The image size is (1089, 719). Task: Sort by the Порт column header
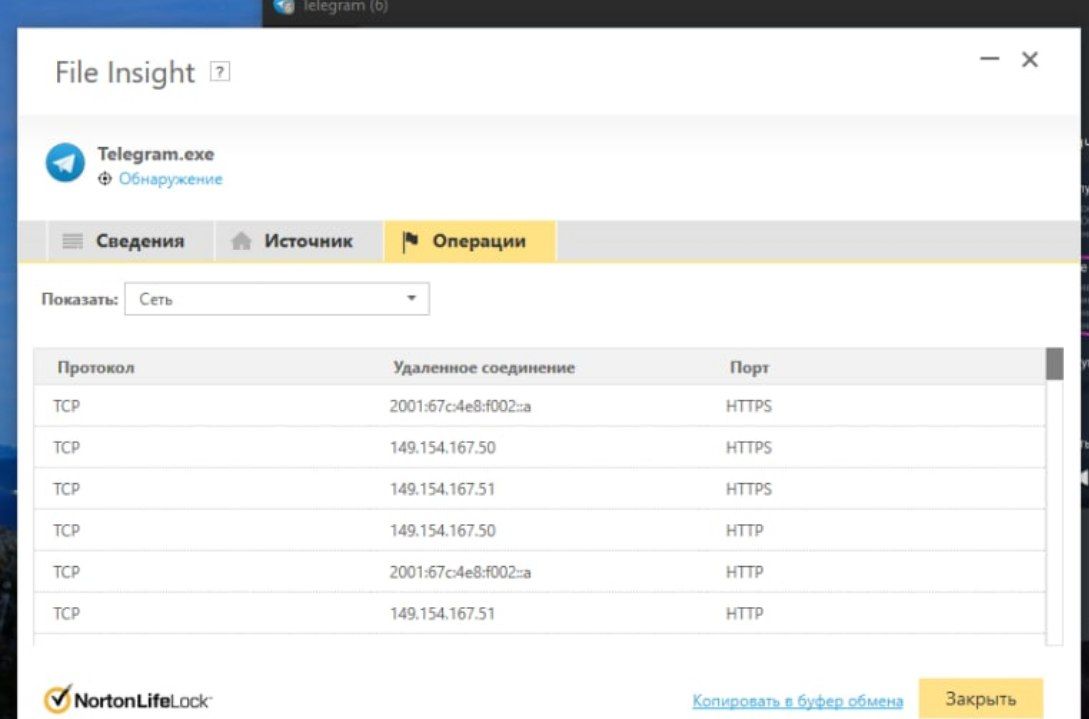point(749,367)
